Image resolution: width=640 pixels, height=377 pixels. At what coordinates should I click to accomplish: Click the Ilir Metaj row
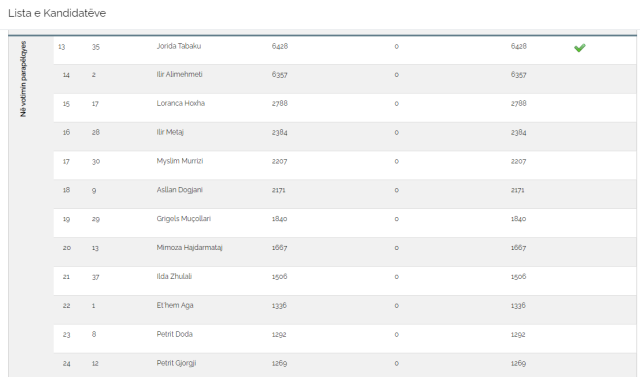[345, 136]
